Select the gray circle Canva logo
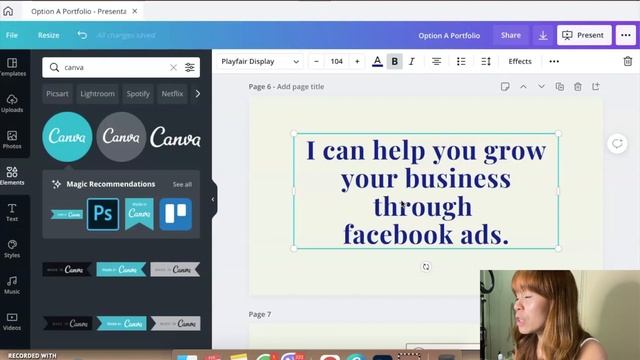640x360 pixels. [121, 137]
